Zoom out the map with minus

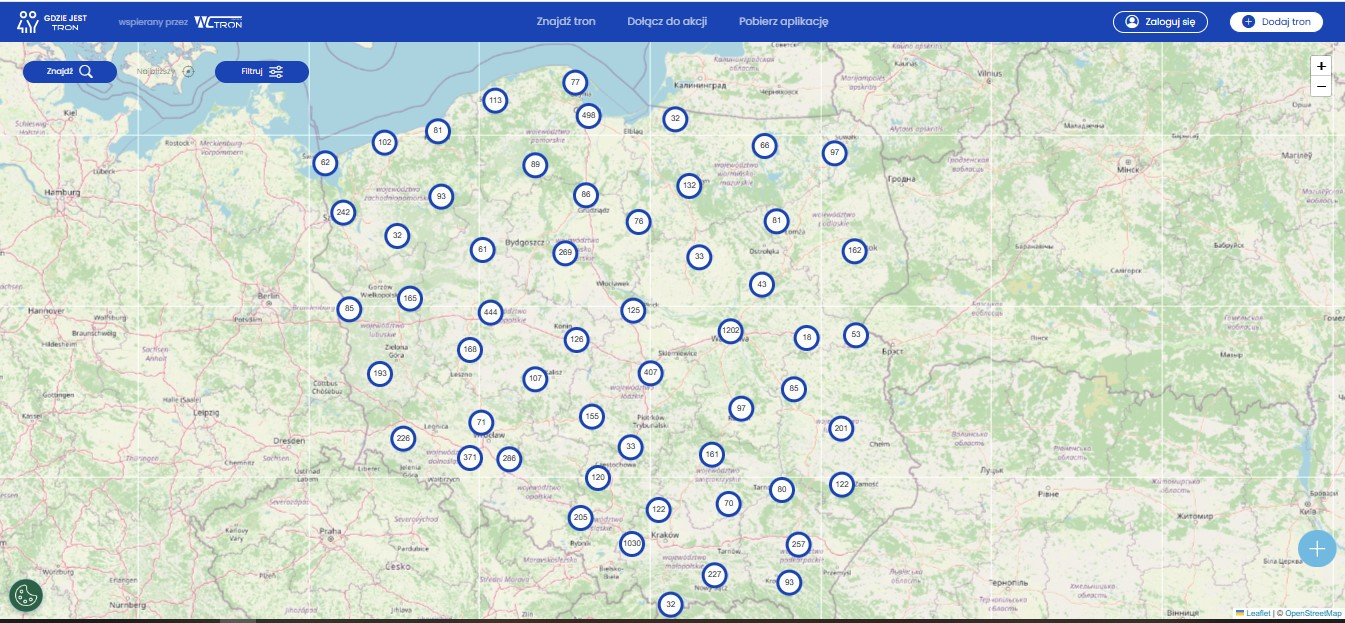pyautogui.click(x=1321, y=87)
